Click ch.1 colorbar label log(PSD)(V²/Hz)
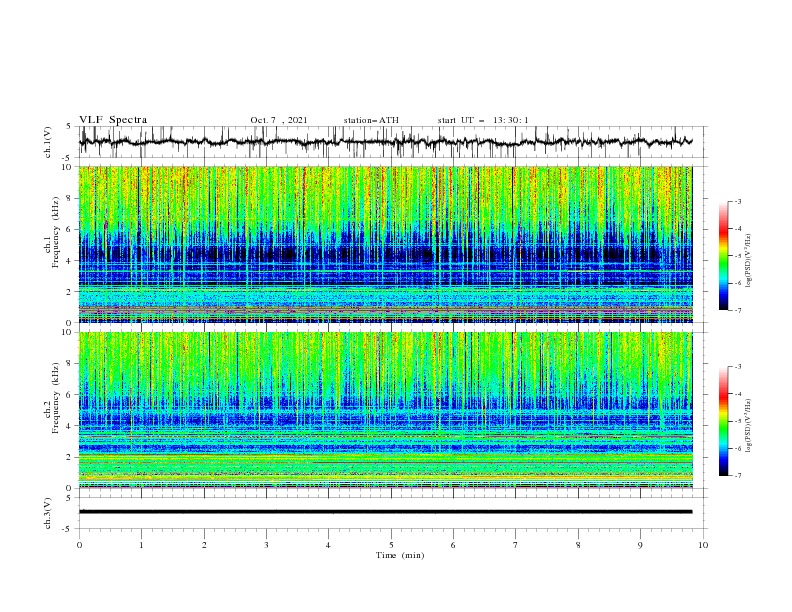 (x=749, y=260)
